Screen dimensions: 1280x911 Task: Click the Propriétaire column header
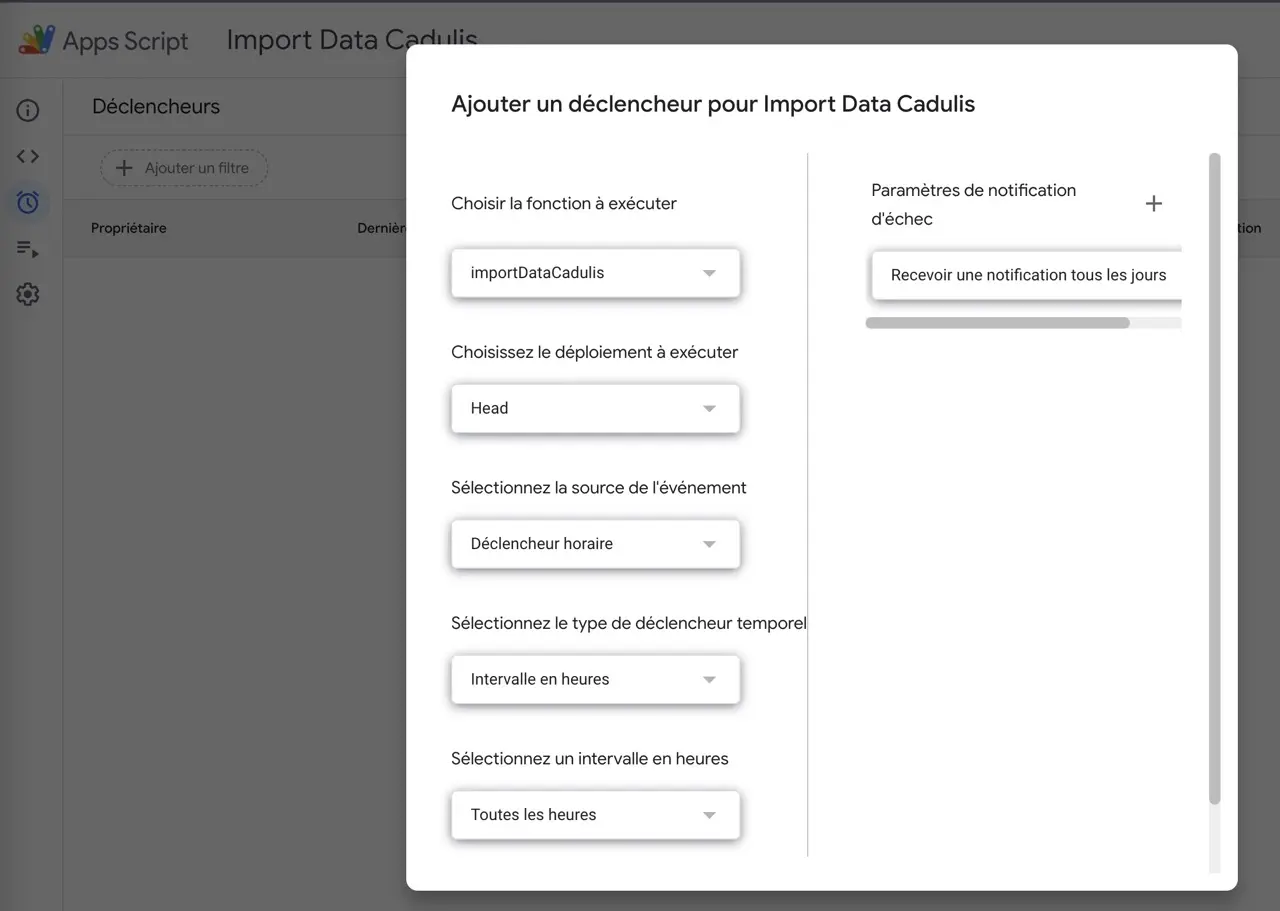(129, 228)
